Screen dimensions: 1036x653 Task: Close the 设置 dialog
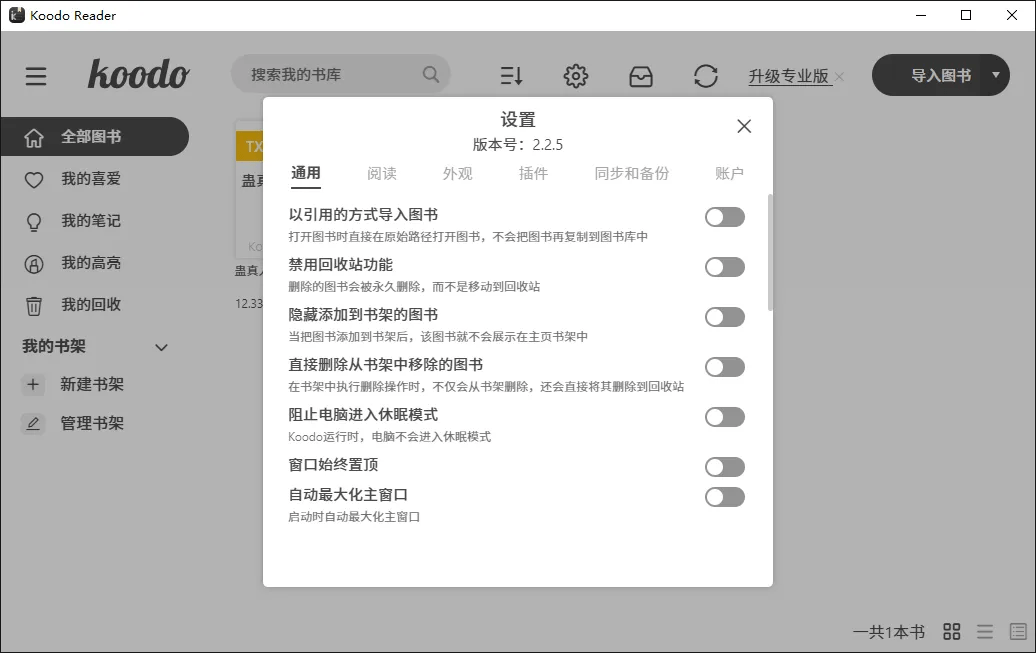743,126
